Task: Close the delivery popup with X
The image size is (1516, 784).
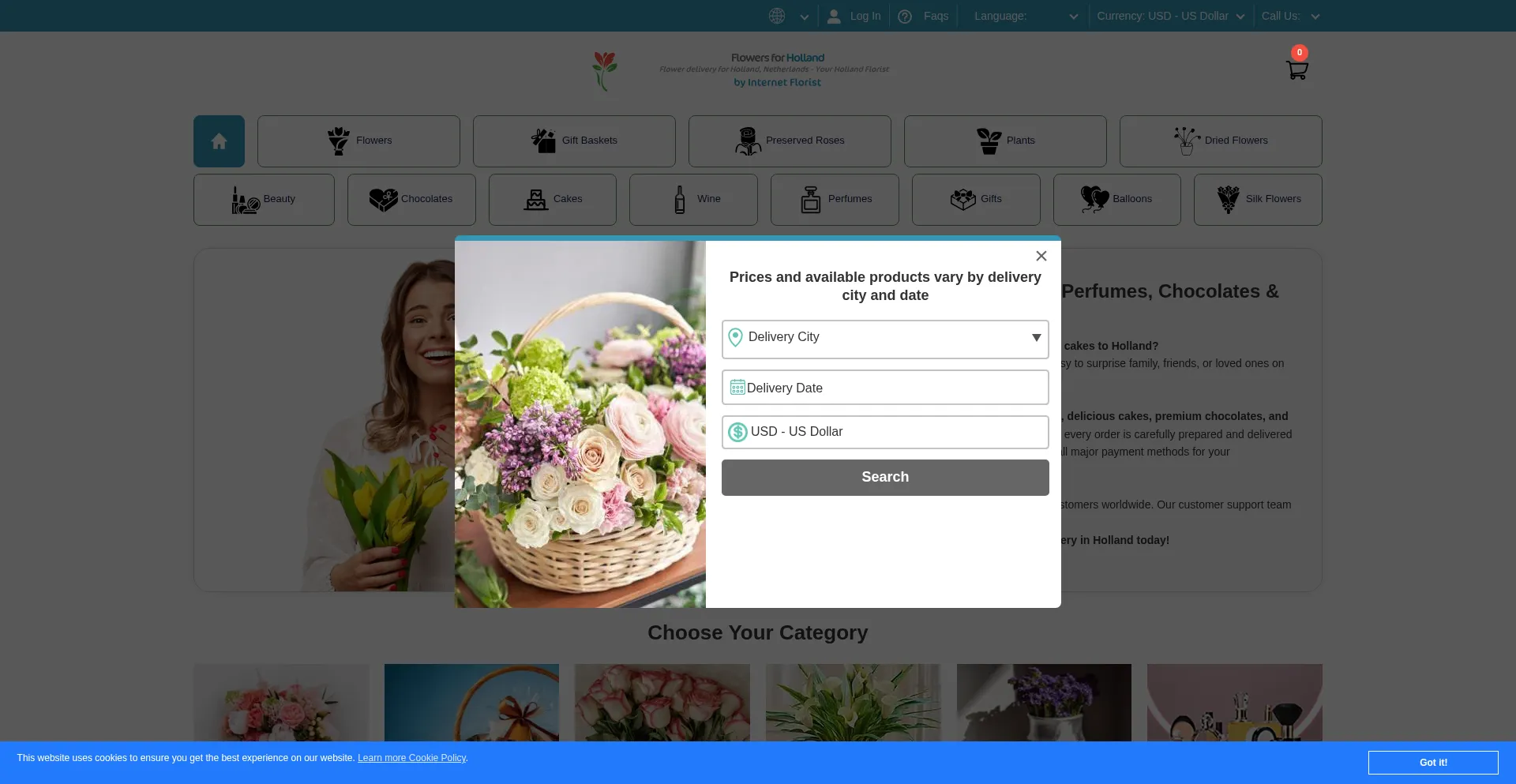Action: 1041,256
